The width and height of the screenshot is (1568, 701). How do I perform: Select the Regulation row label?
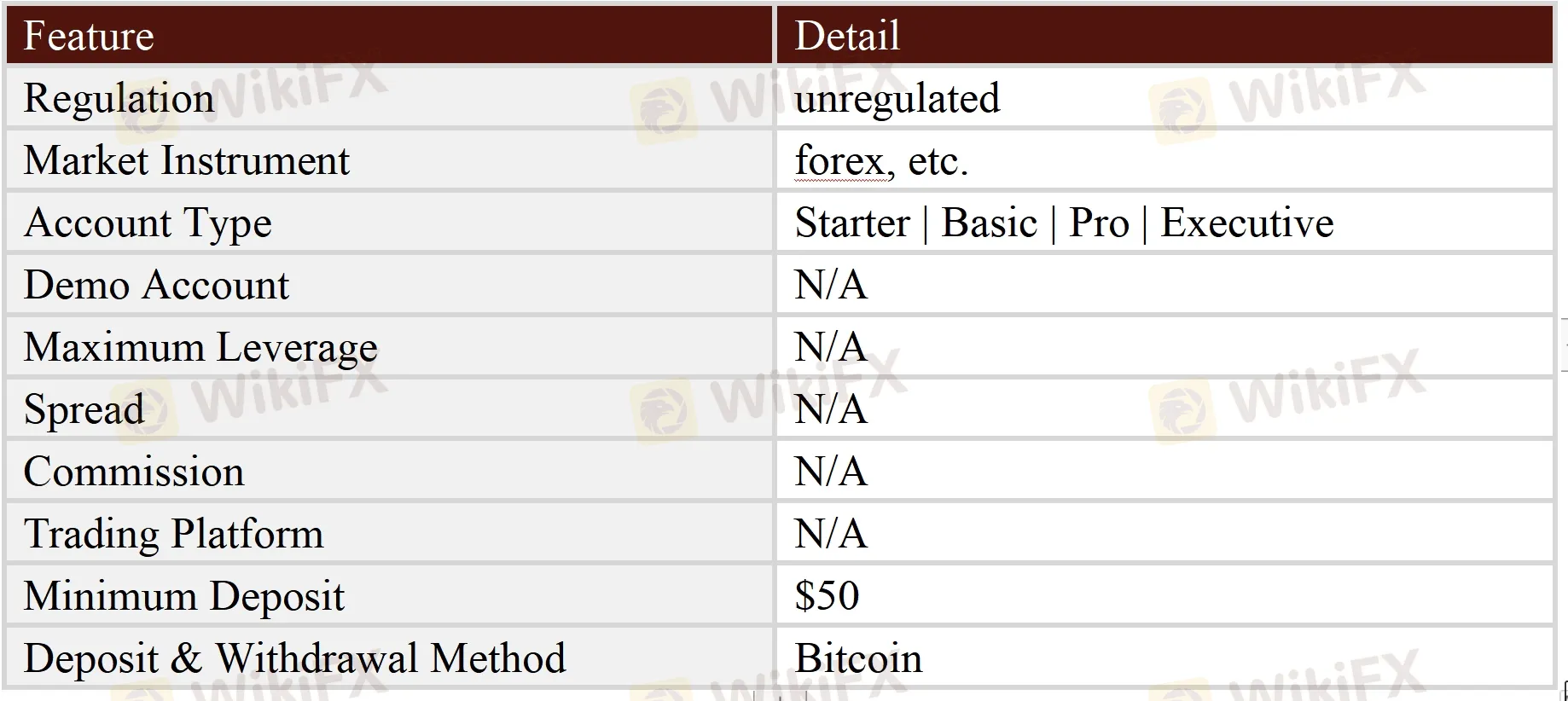pyautogui.click(x=119, y=98)
